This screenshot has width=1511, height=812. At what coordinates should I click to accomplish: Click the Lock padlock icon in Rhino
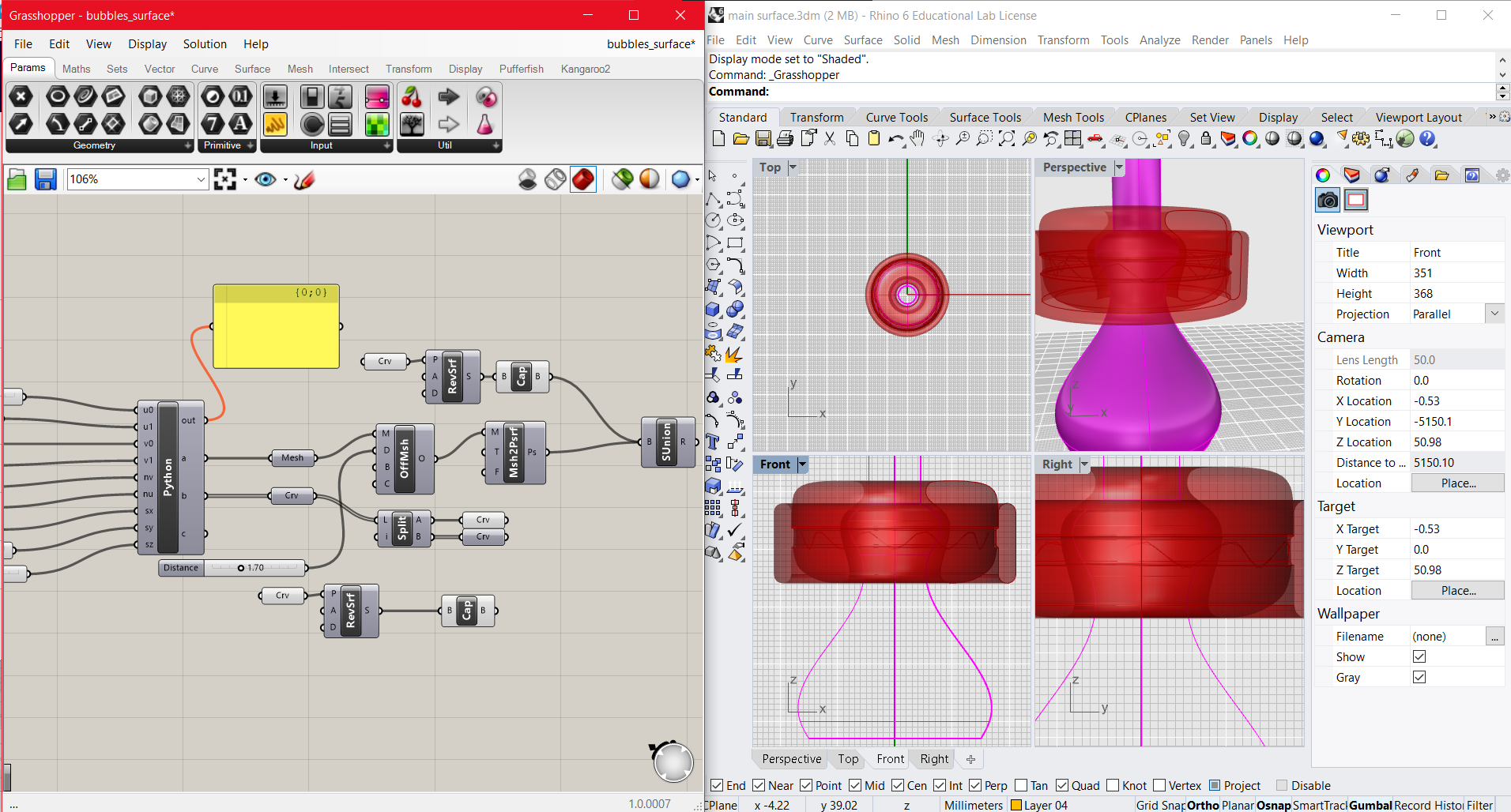click(1206, 139)
